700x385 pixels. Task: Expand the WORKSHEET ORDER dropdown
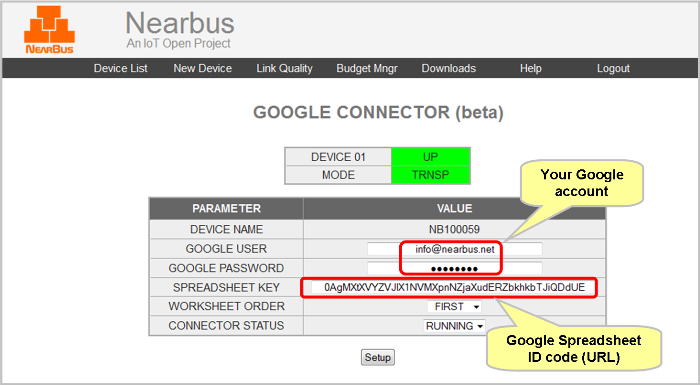[454, 307]
